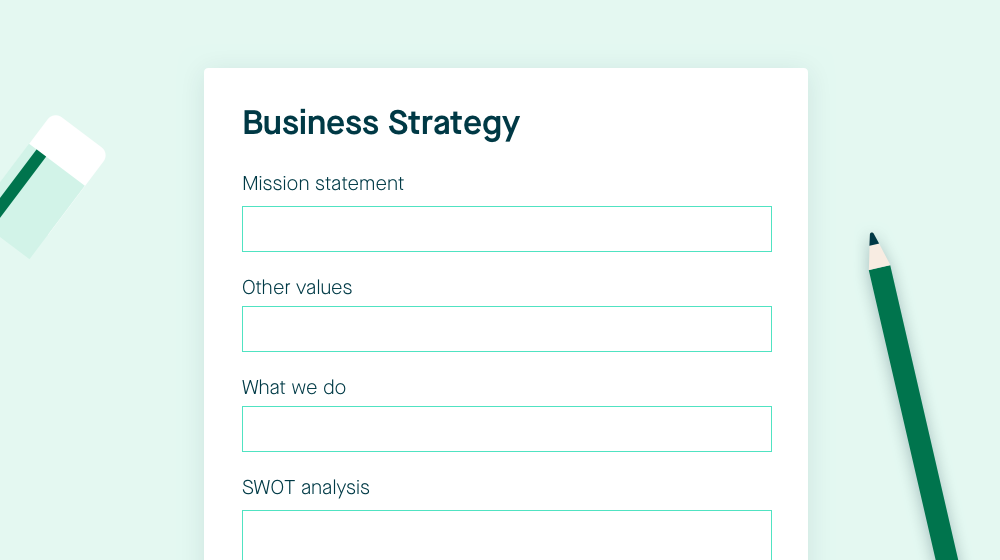Click the word Business in the title
Image resolution: width=1000 pixels, height=560 pixels.
pyautogui.click(x=311, y=122)
